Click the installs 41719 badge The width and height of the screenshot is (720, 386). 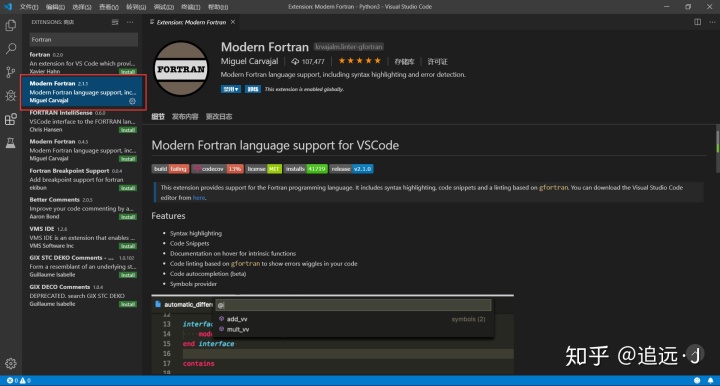click(x=306, y=169)
